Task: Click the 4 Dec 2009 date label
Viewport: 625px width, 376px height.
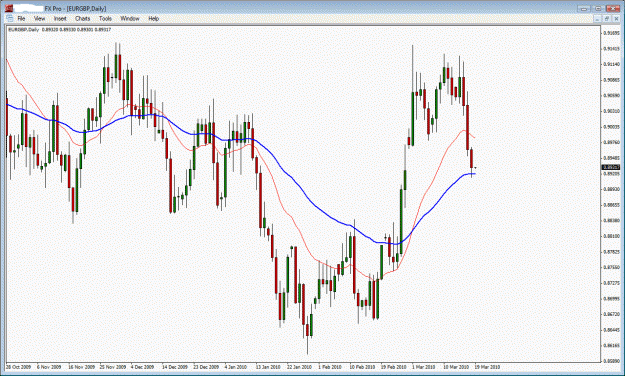Action: pos(142,367)
